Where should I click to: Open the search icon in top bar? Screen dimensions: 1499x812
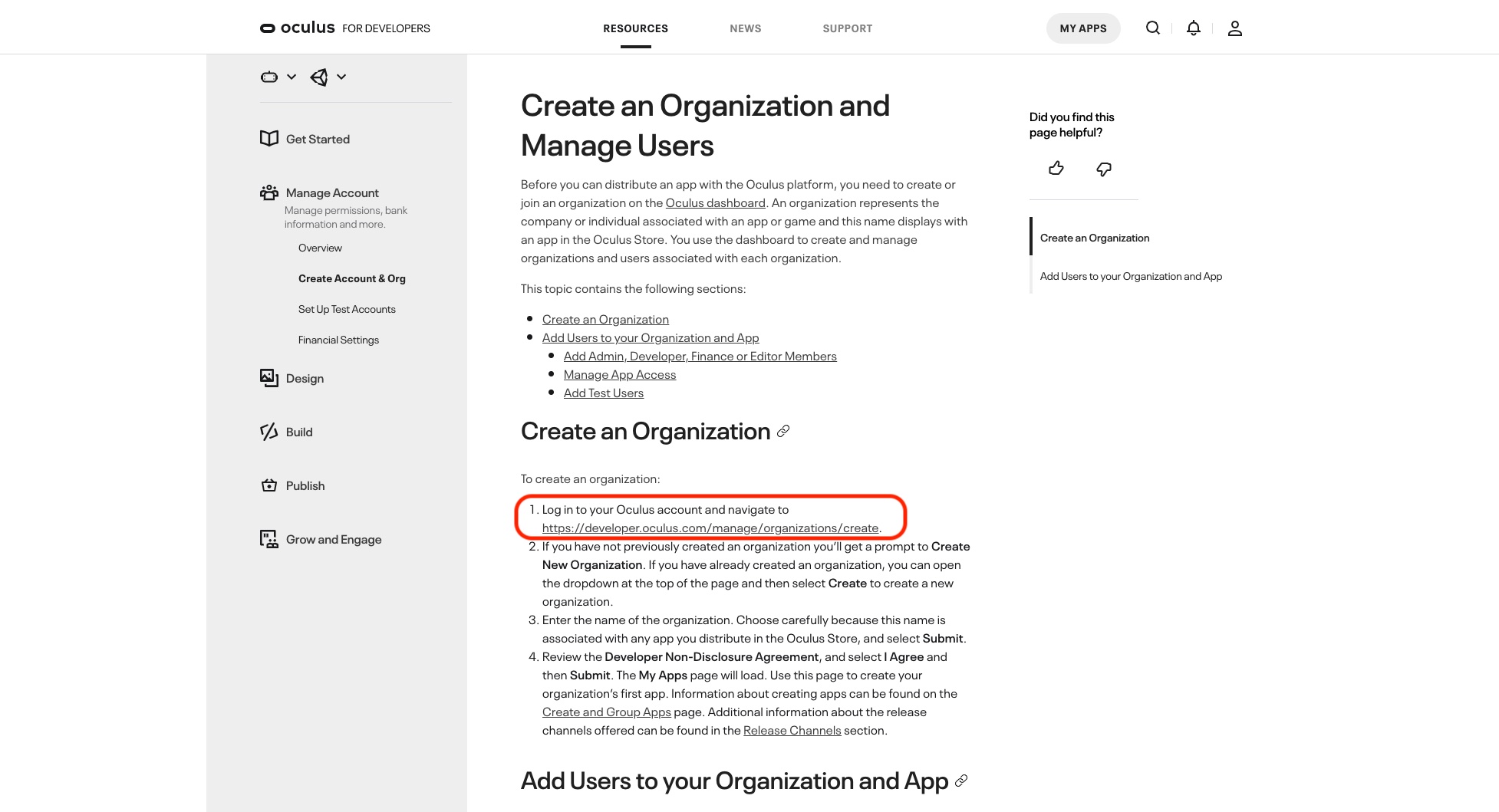(x=1153, y=28)
